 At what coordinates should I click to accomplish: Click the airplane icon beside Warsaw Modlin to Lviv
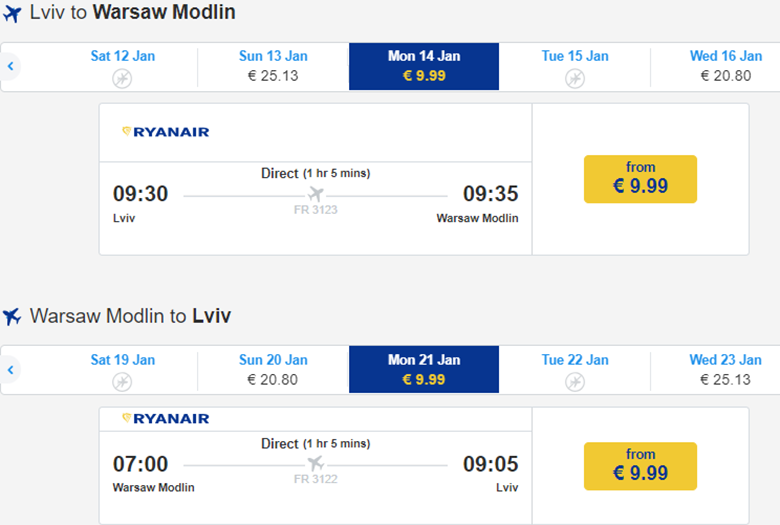(12, 317)
